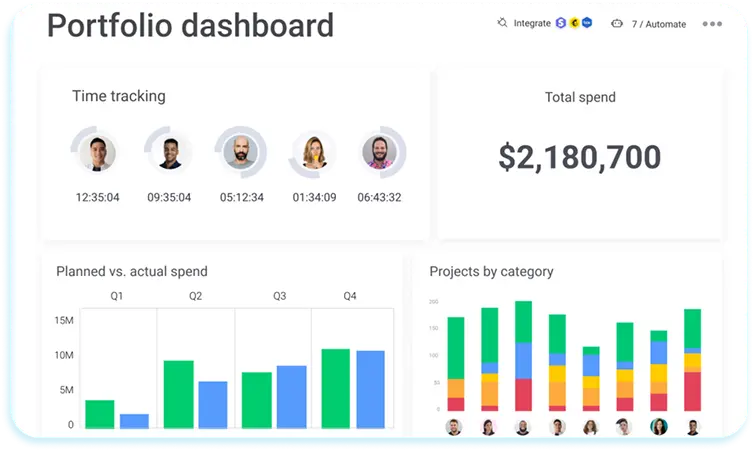Viewport: 754px width, 451px height.
Task: Click the last avatar under Projects by category
Action: pyautogui.click(x=692, y=427)
